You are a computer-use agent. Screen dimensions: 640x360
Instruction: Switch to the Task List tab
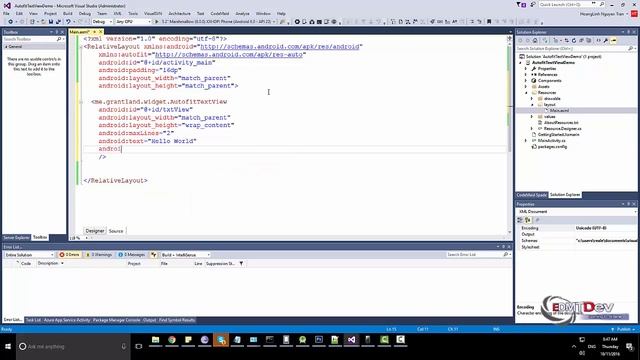[x=33, y=320]
